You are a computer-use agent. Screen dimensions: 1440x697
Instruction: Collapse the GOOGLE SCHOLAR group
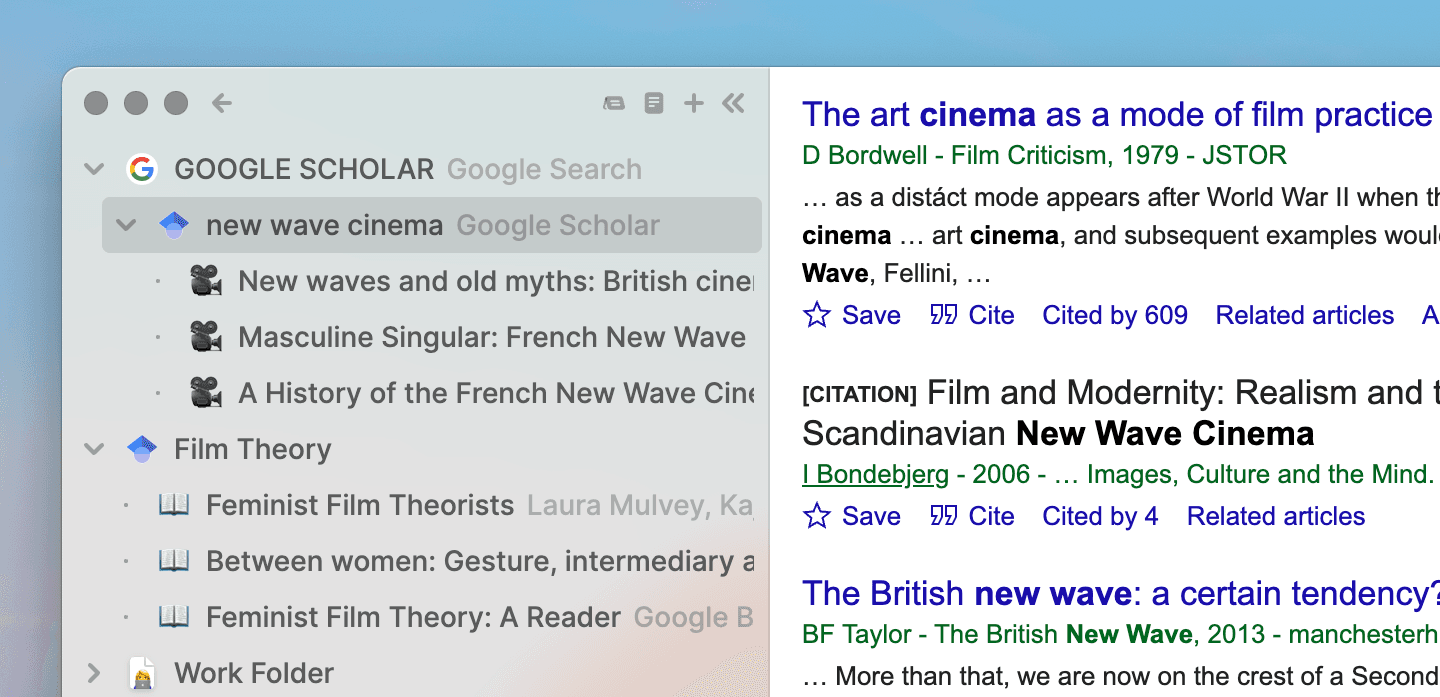tap(94, 169)
